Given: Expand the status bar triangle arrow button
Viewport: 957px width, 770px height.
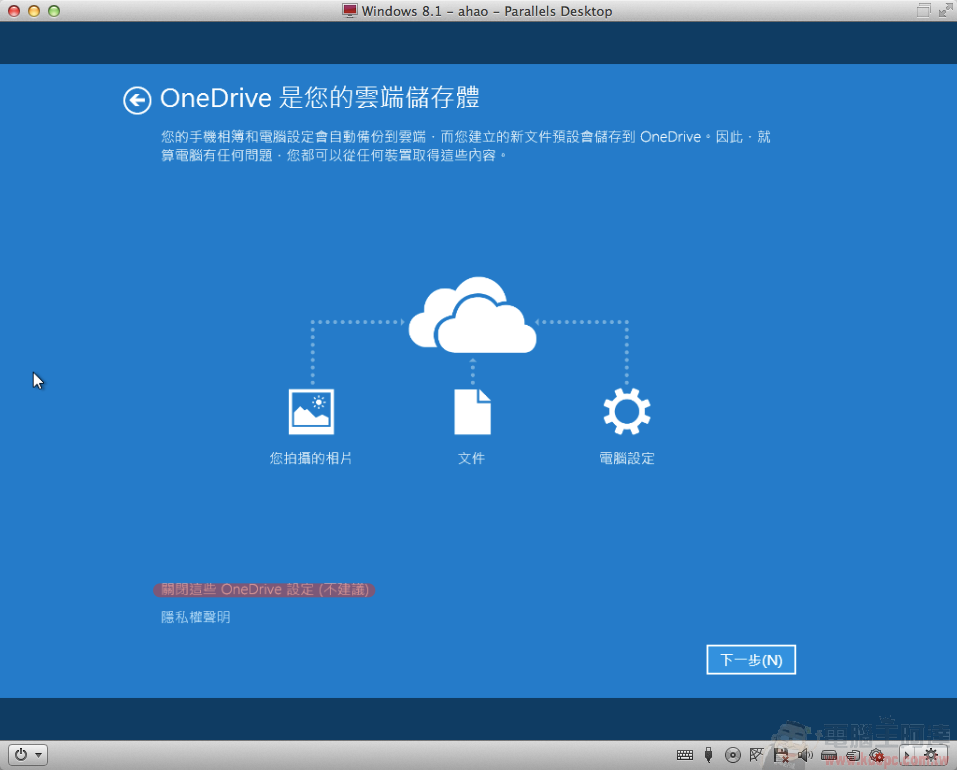Looking at the screenshot, I should click(907, 755).
